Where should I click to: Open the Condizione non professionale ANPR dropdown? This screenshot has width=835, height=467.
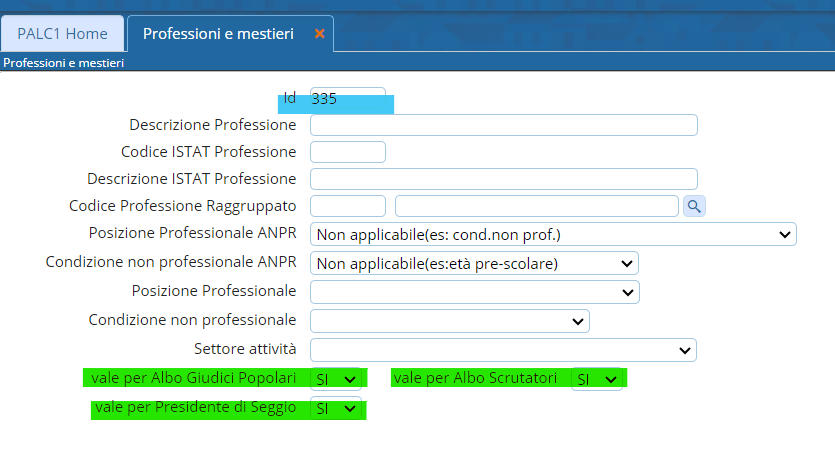pos(474,264)
